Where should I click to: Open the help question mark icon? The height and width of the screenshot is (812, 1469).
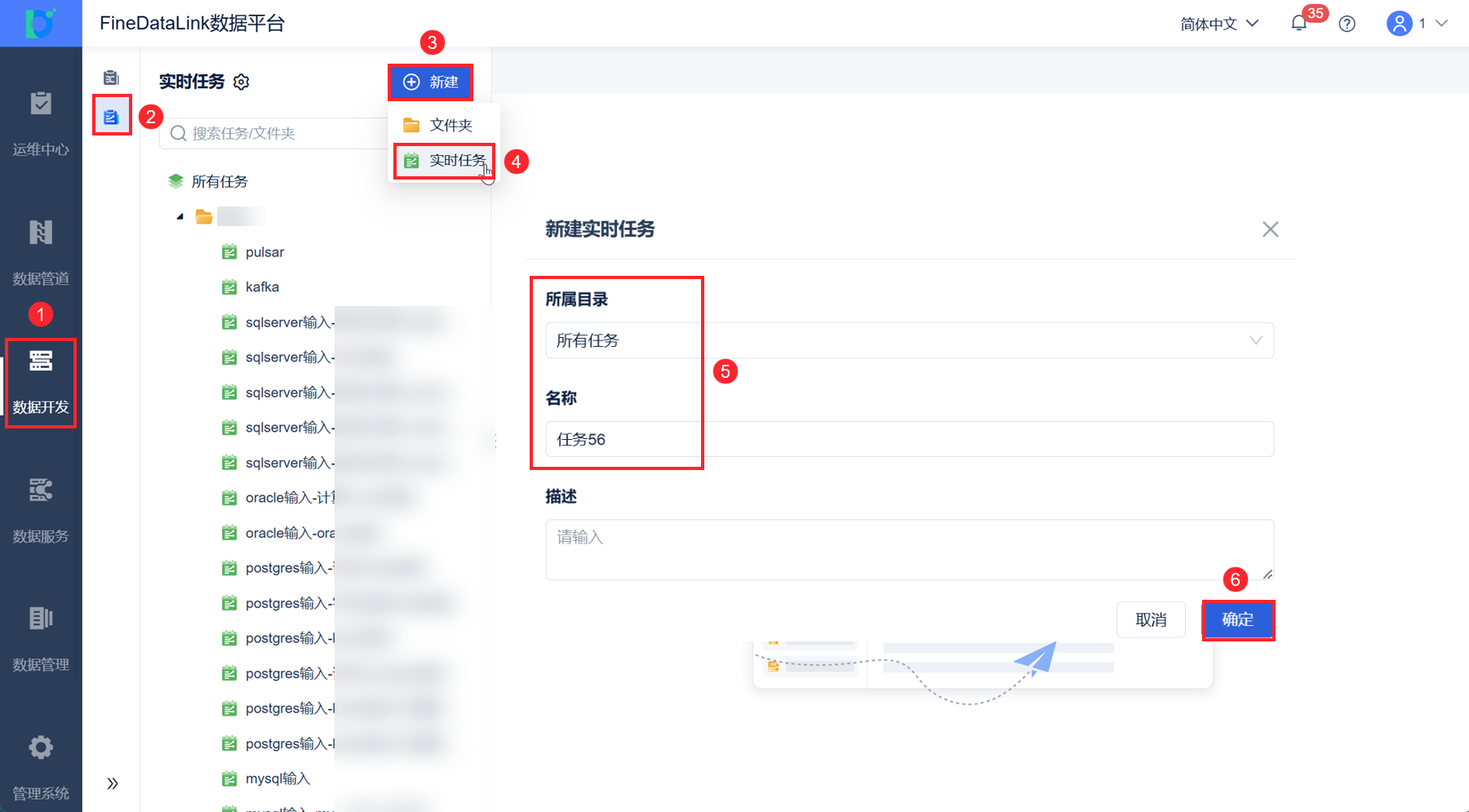coord(1347,24)
